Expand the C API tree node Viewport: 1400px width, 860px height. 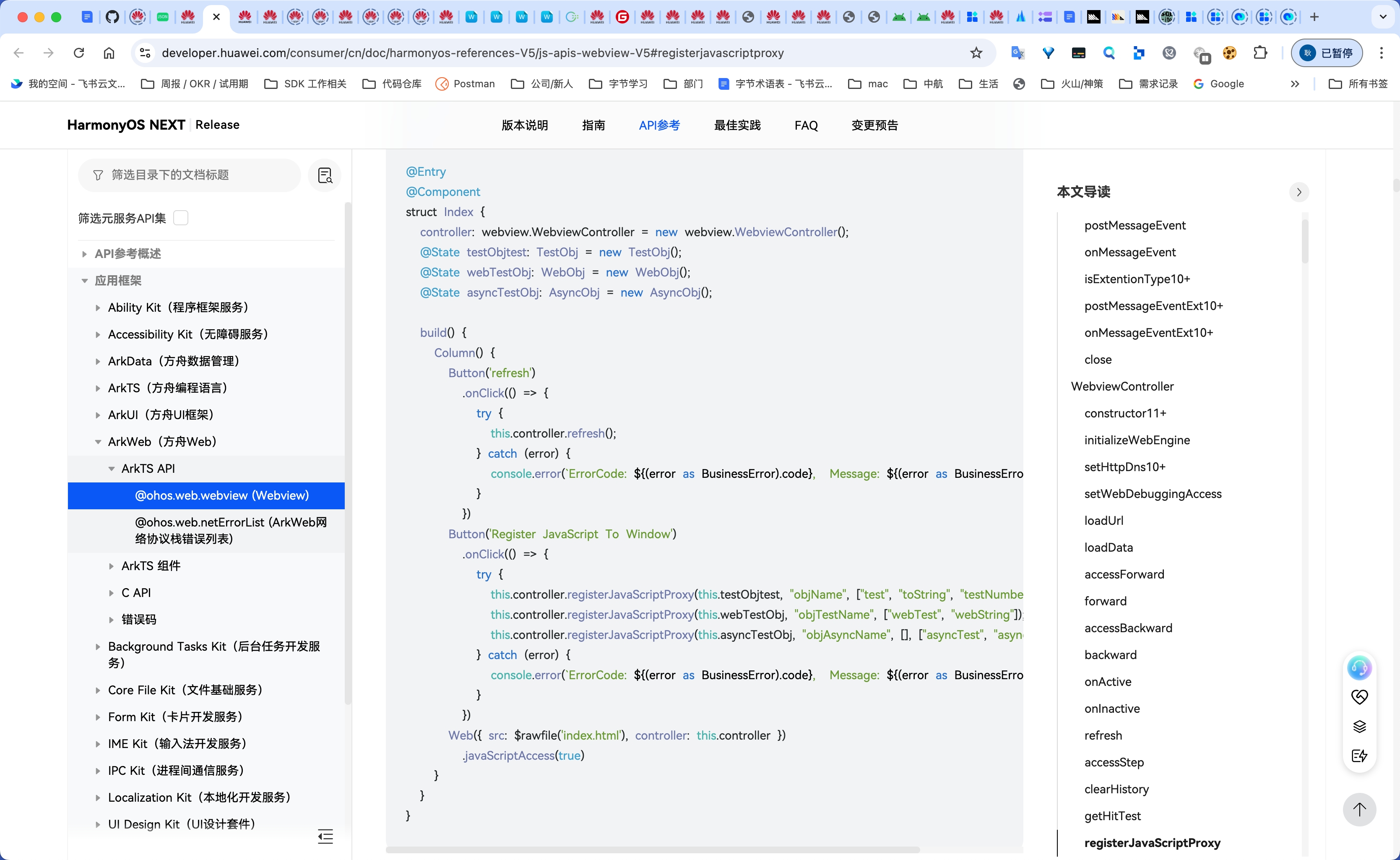pos(112,593)
